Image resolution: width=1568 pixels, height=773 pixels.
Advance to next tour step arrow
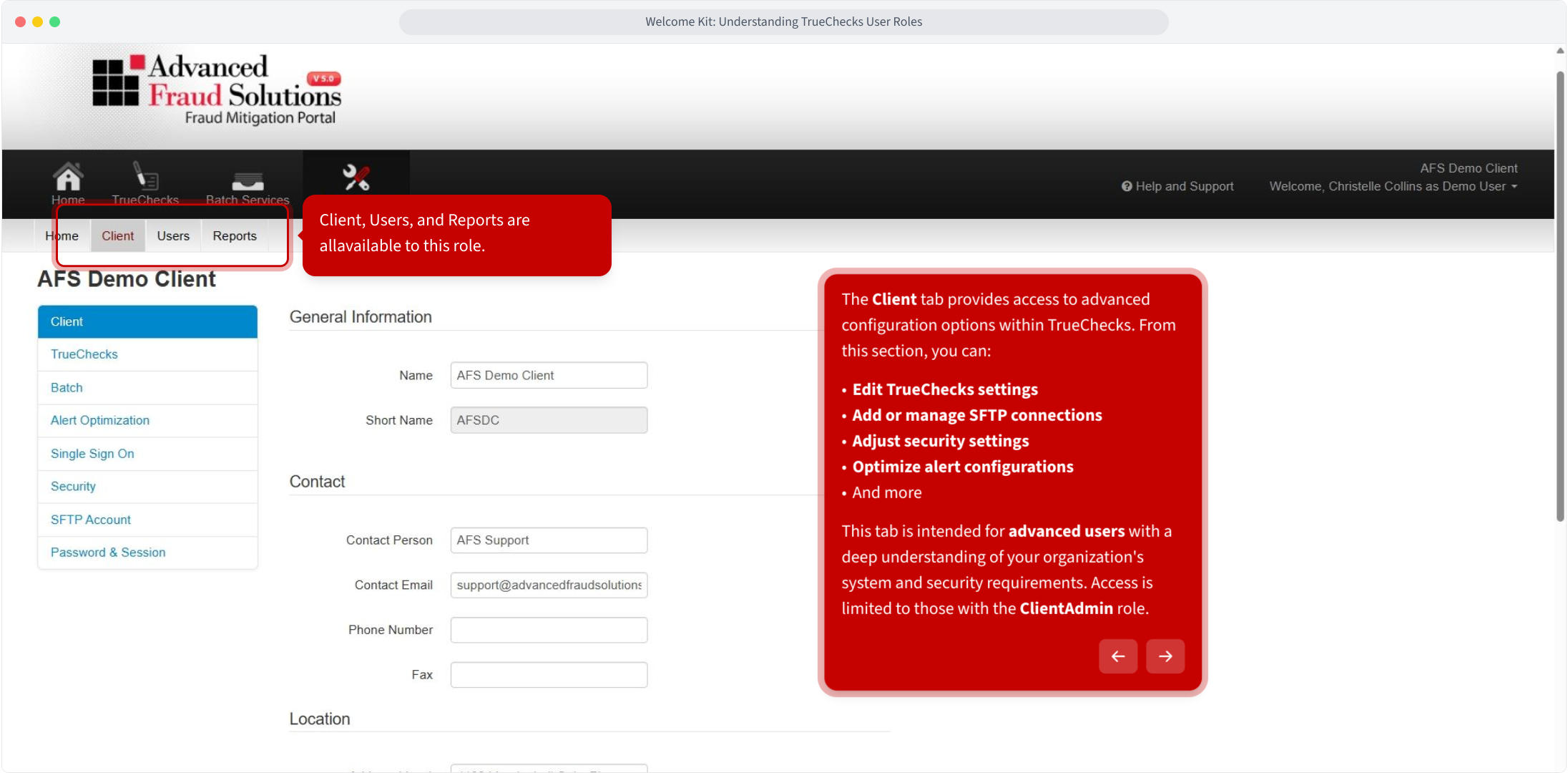pos(1165,656)
